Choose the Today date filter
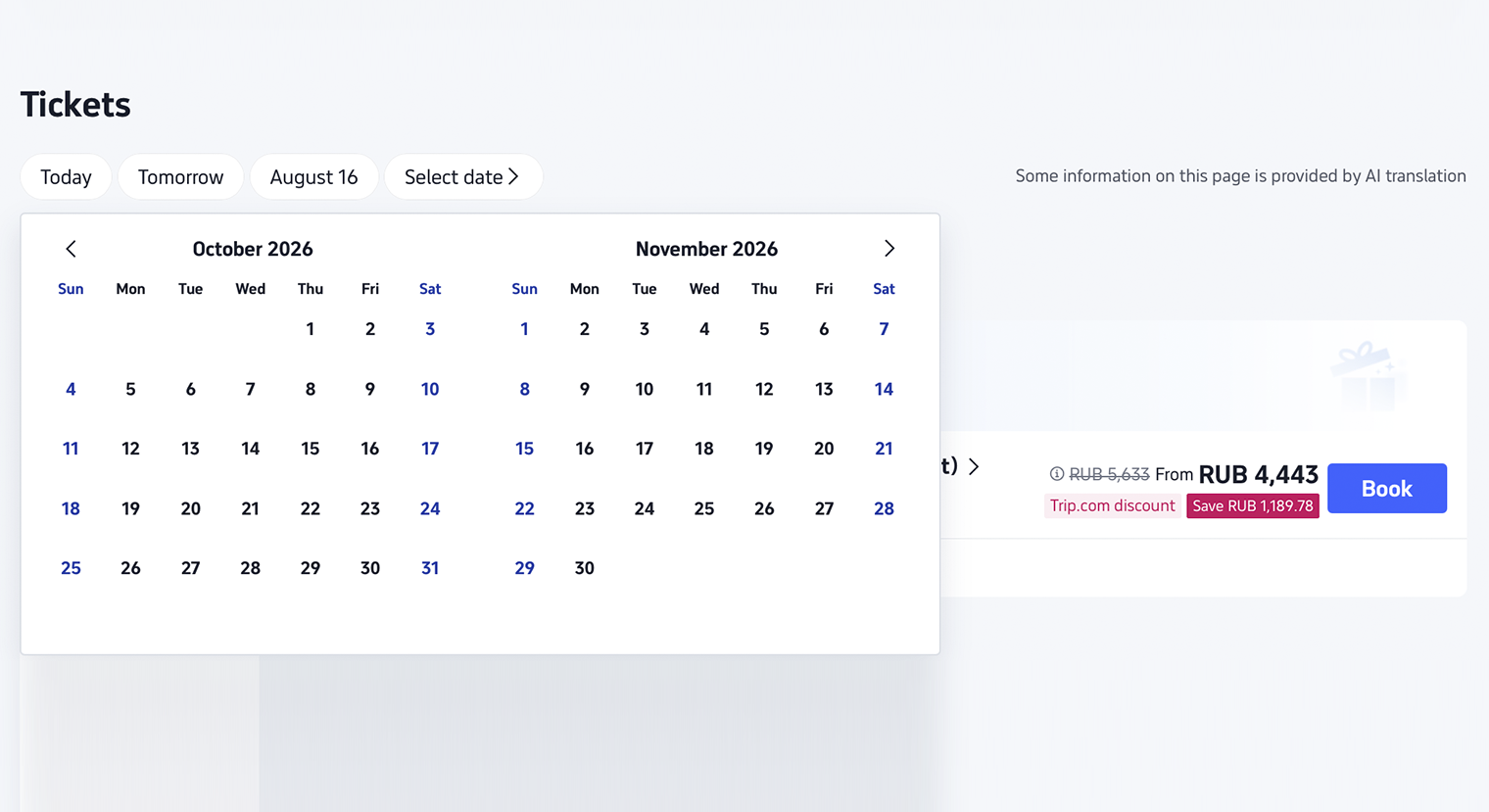Viewport: 1489px width, 812px height. (66, 177)
